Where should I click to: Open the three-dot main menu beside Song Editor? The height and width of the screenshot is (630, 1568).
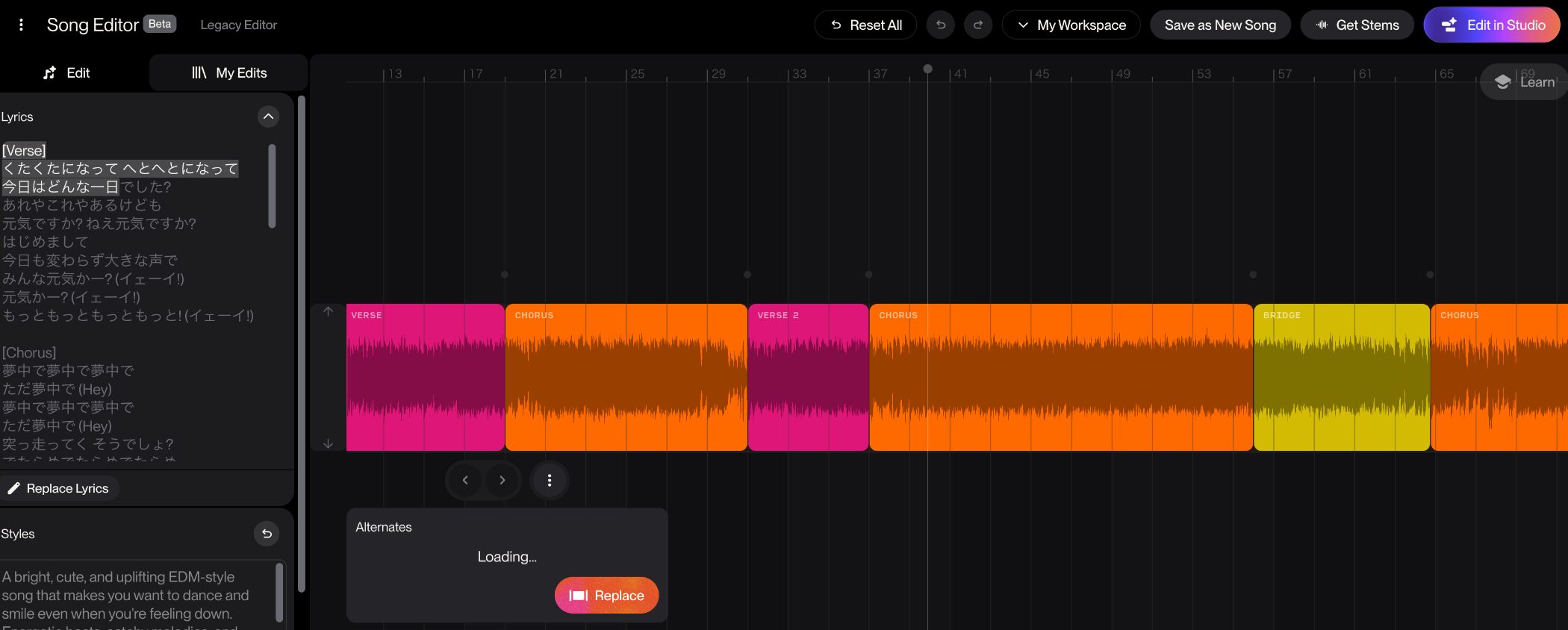pyautogui.click(x=21, y=25)
